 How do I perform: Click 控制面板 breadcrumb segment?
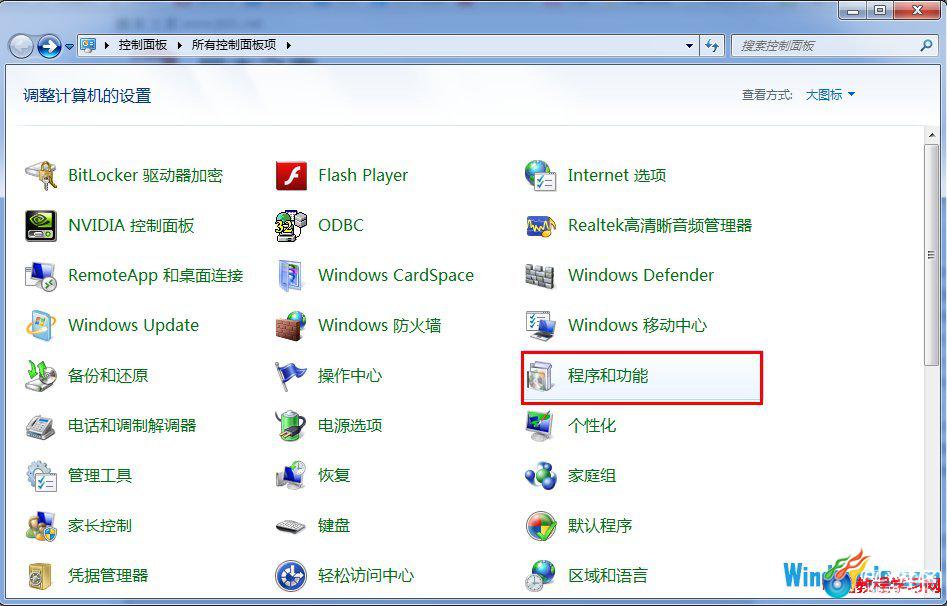pos(143,45)
